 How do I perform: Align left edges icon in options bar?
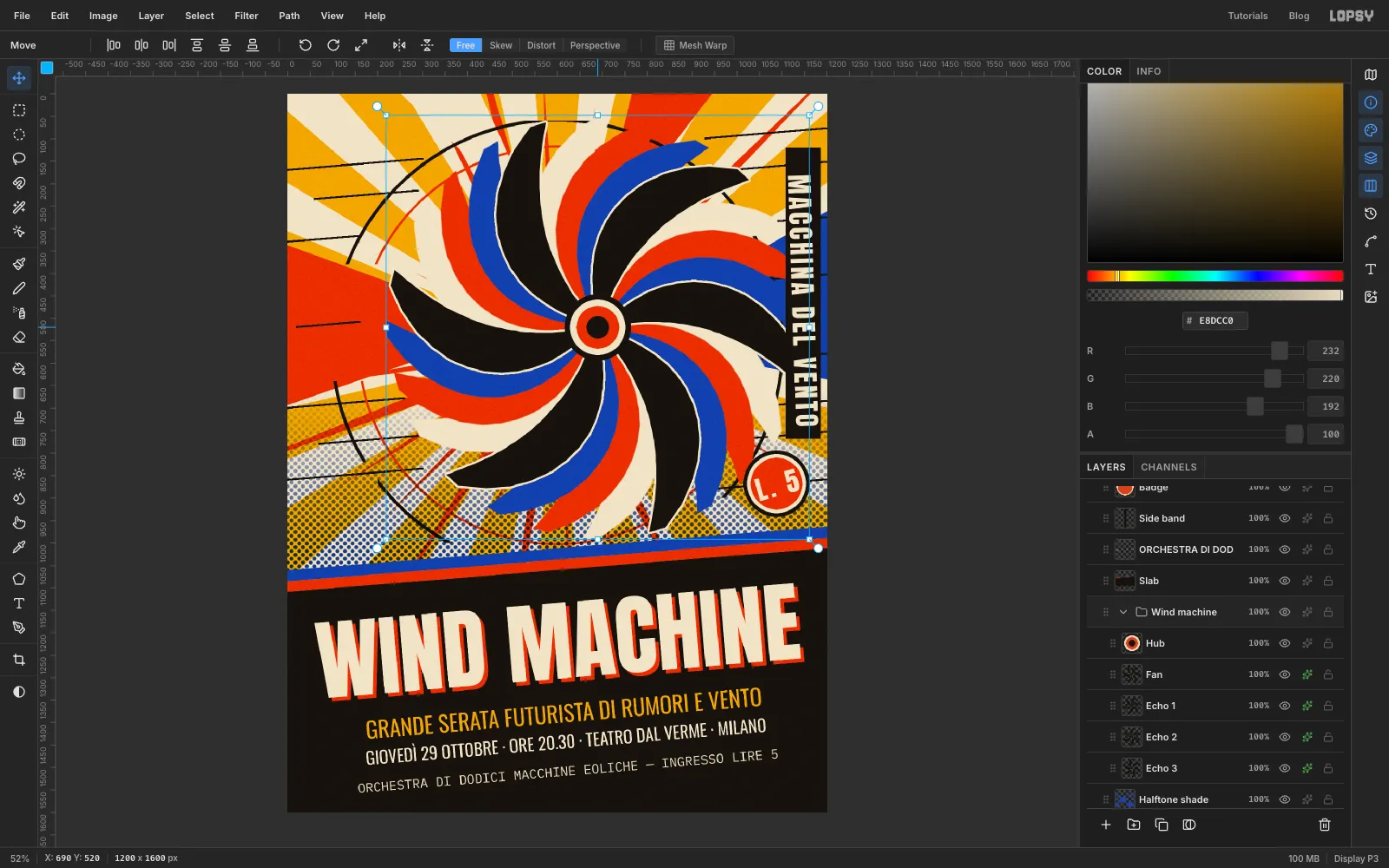pos(114,45)
